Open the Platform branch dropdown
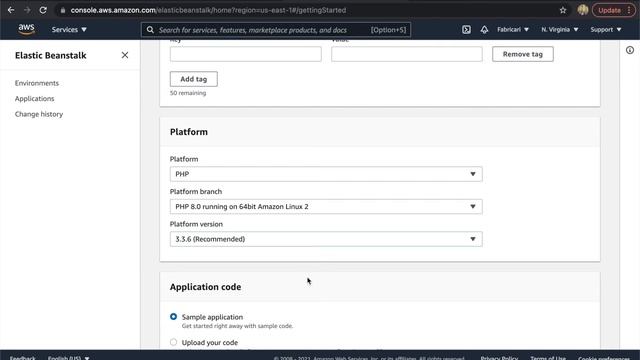 [326, 207]
